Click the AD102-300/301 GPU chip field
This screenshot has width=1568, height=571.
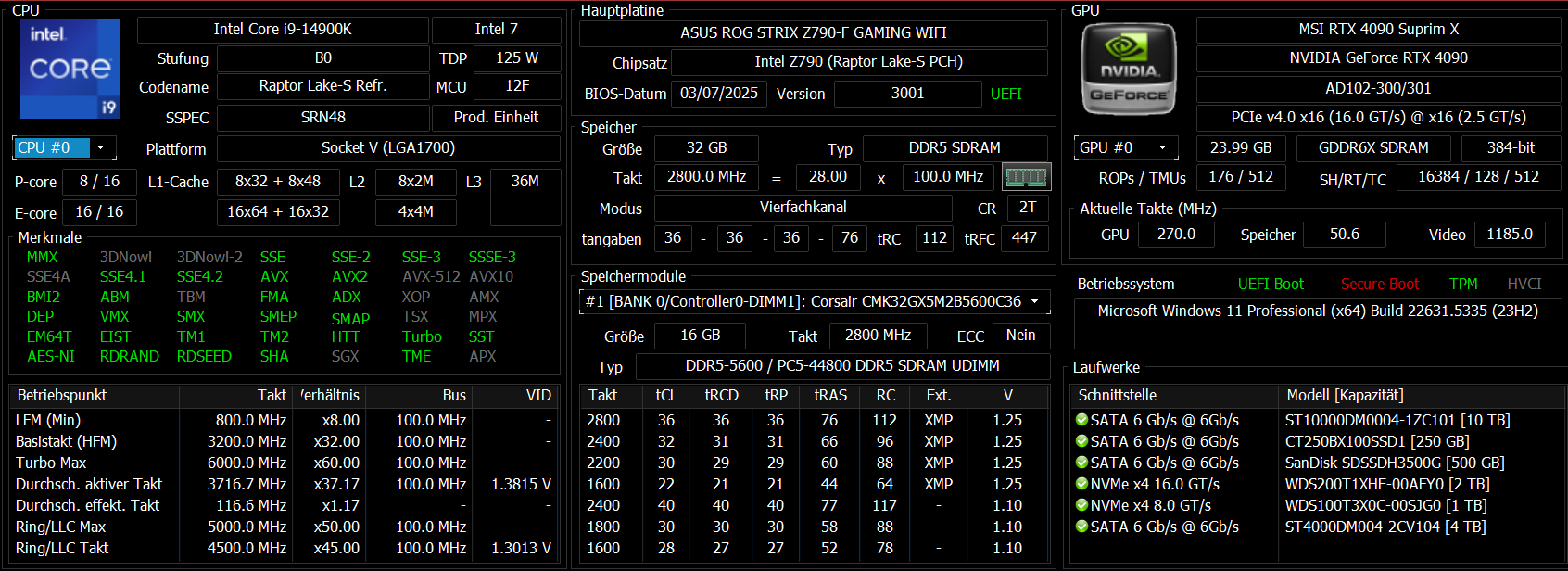click(x=1379, y=88)
